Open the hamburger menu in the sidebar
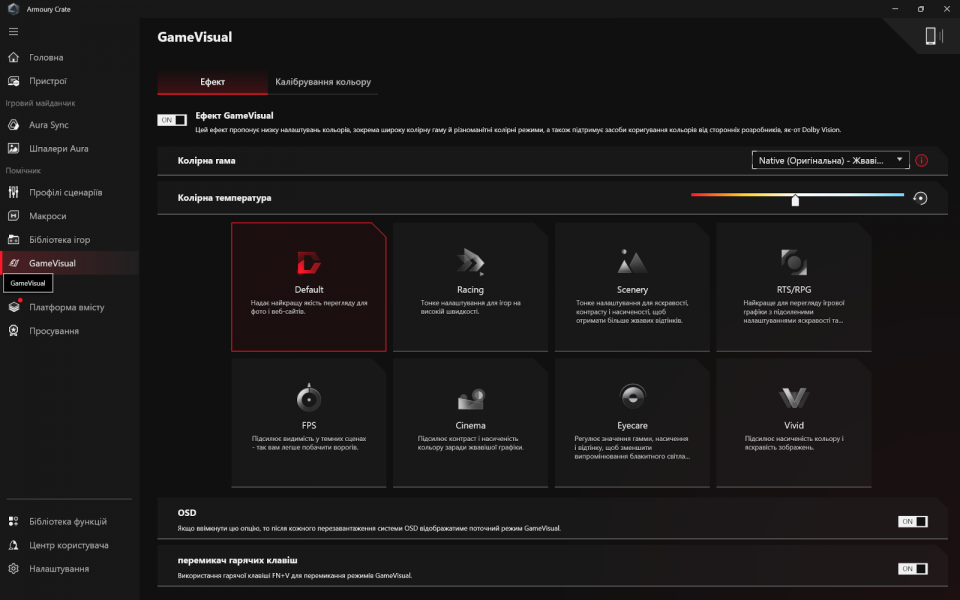 click(x=13, y=32)
